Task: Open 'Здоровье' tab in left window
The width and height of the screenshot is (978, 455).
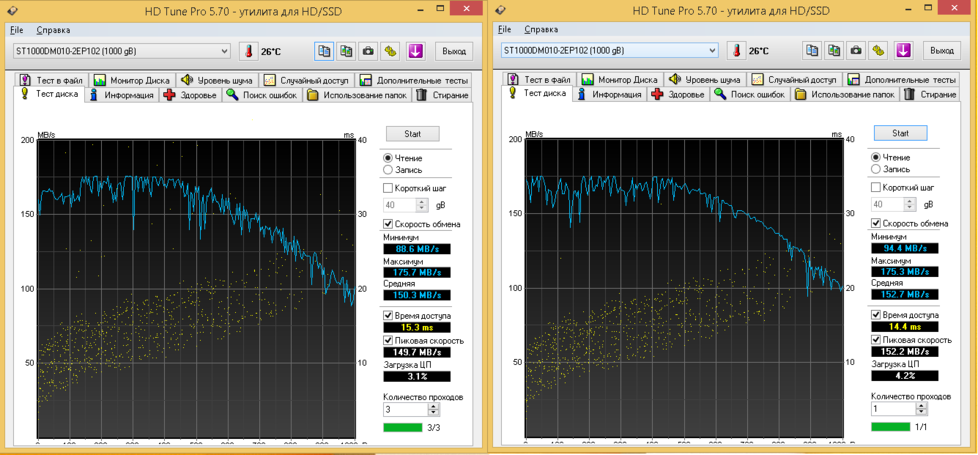Action: pyautogui.click(x=190, y=95)
